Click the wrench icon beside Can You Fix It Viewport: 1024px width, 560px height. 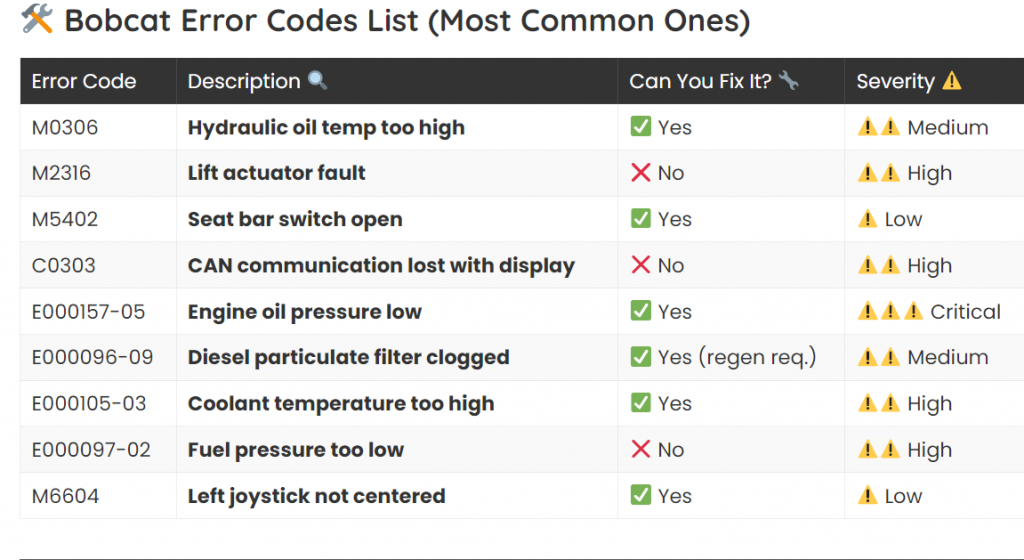click(788, 81)
